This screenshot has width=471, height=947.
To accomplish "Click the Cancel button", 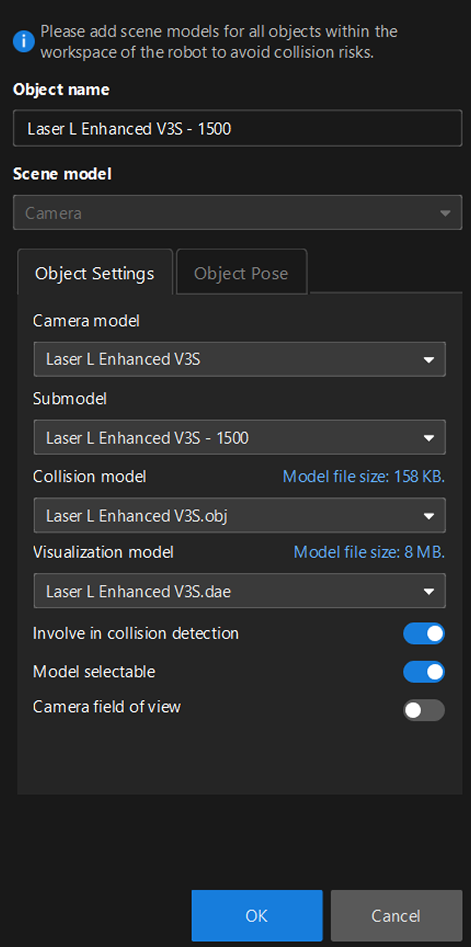I will click(x=396, y=916).
